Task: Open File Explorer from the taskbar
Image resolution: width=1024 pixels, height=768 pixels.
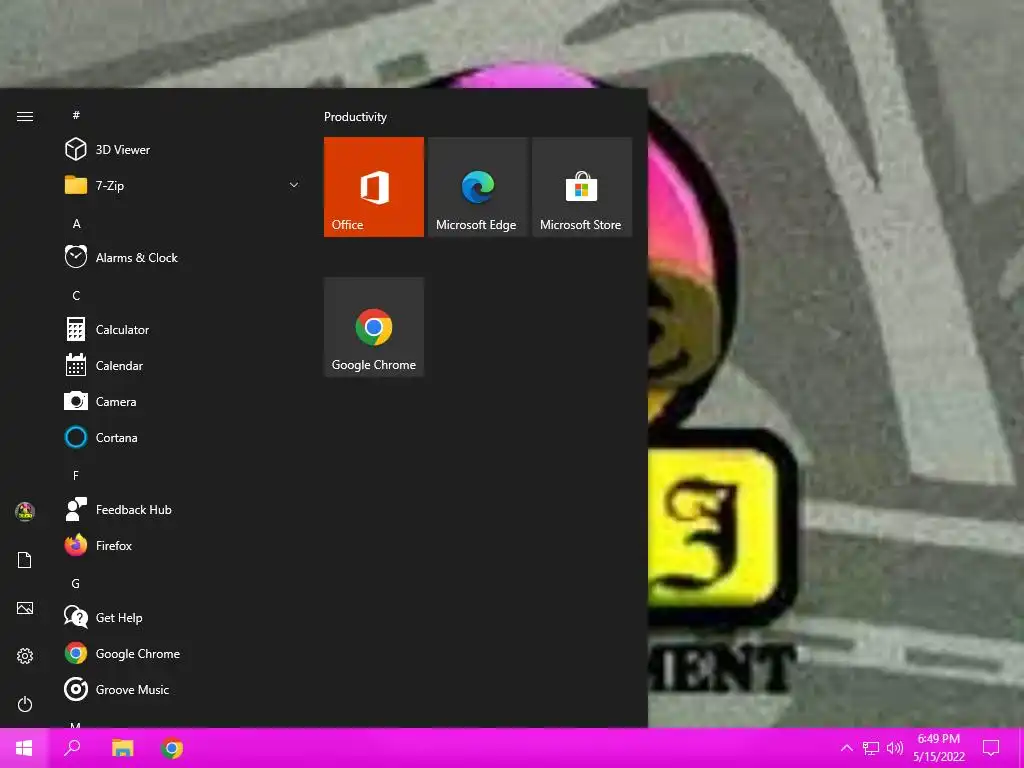Action: click(x=122, y=748)
